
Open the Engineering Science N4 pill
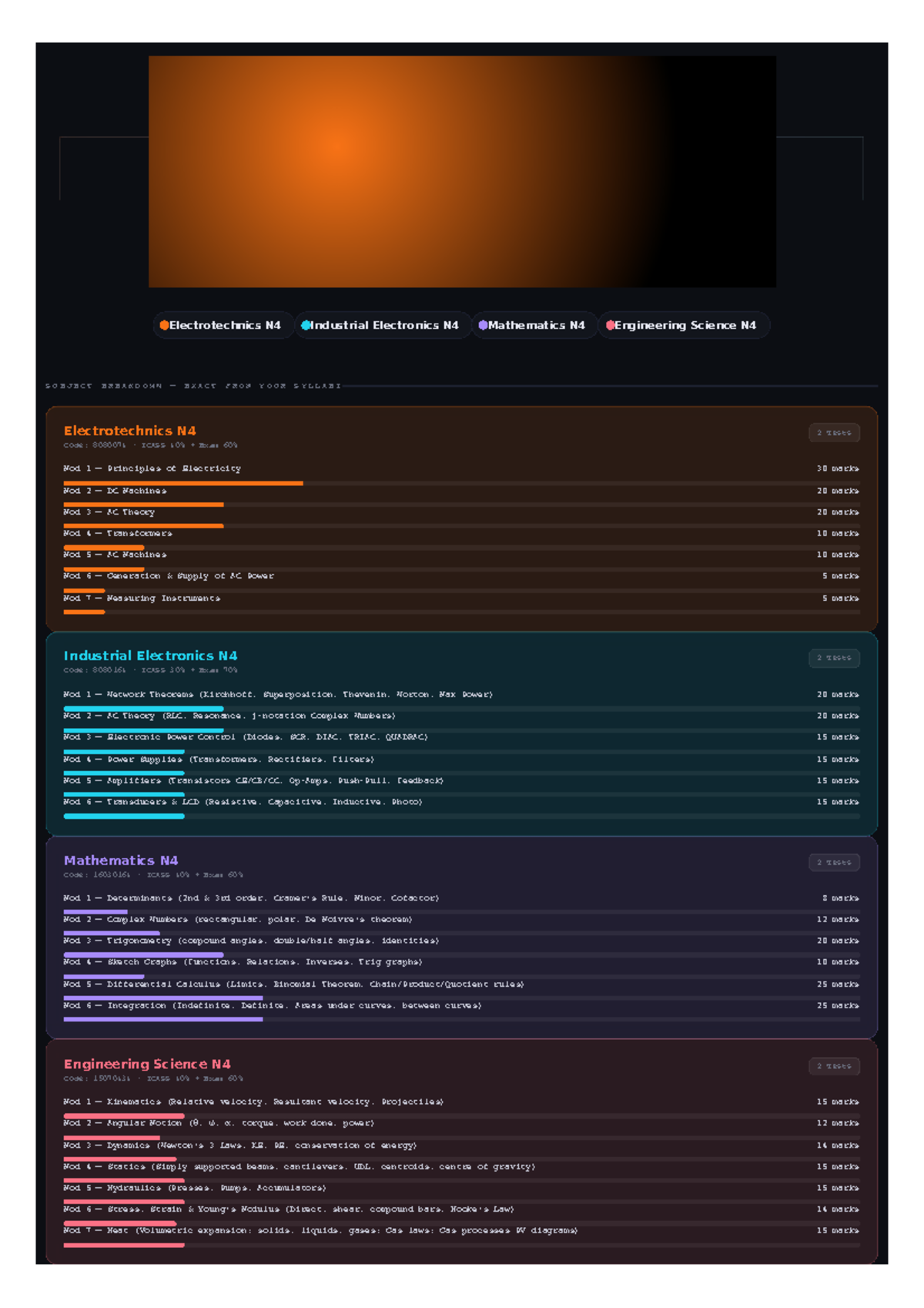coord(684,325)
